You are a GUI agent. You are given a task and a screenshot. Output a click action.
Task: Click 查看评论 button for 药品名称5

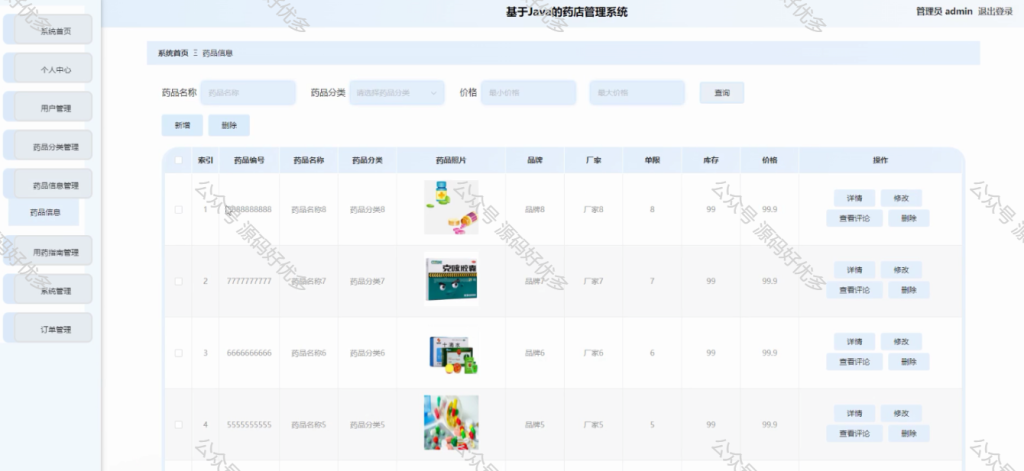click(854, 434)
